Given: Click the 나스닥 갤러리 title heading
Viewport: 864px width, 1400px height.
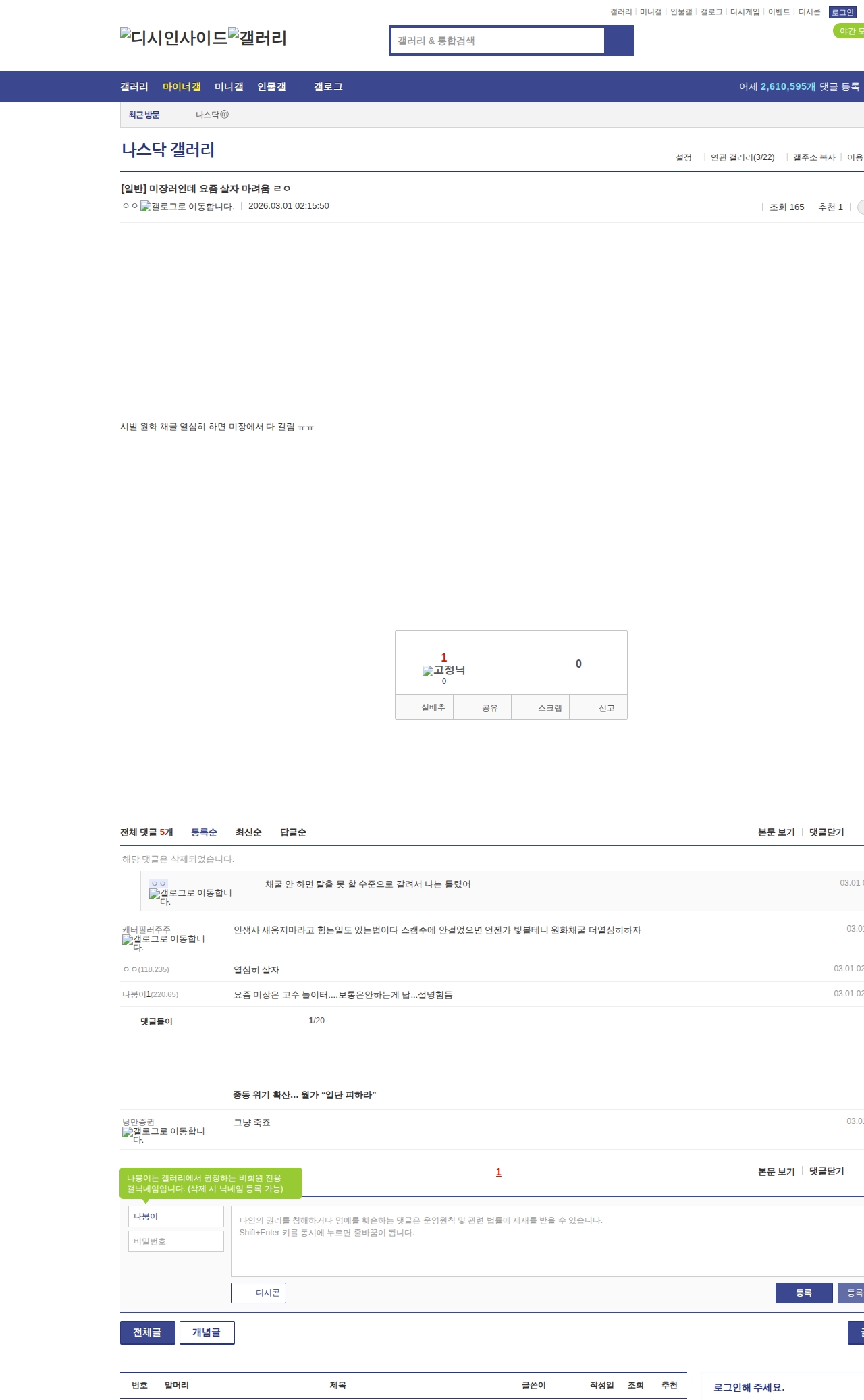Looking at the screenshot, I should (168, 150).
